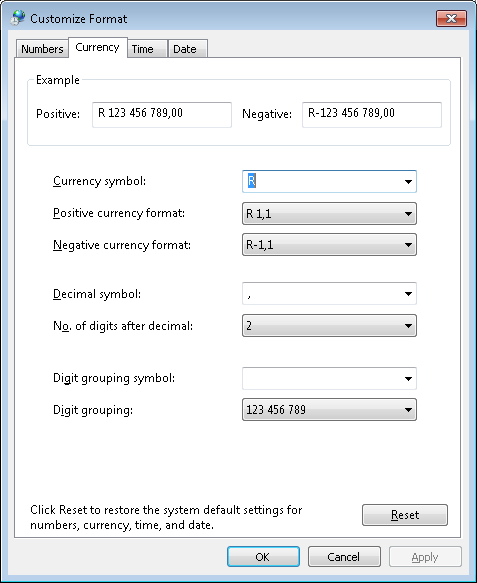The height and width of the screenshot is (583, 477).
Task: Open the Digit grouping dropdown
Action: coord(329,410)
